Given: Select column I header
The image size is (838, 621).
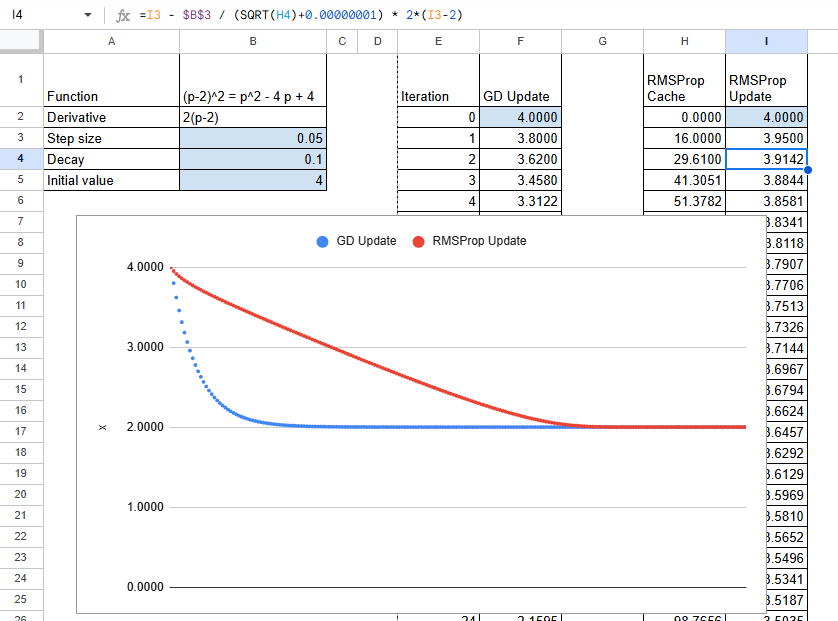Looking at the screenshot, I should coord(766,41).
